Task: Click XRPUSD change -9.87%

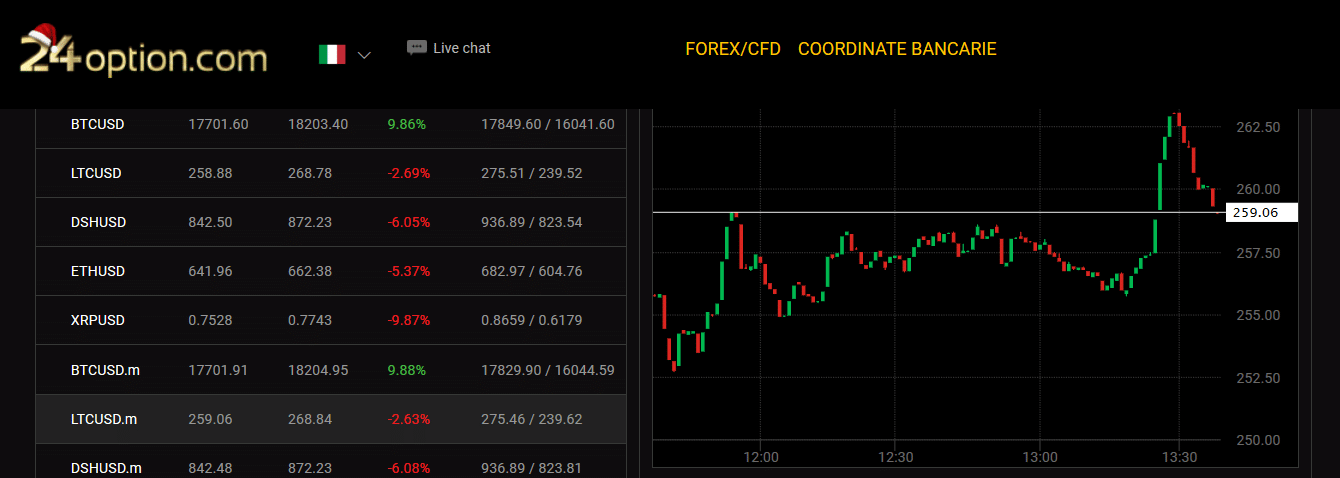Action: (x=408, y=320)
